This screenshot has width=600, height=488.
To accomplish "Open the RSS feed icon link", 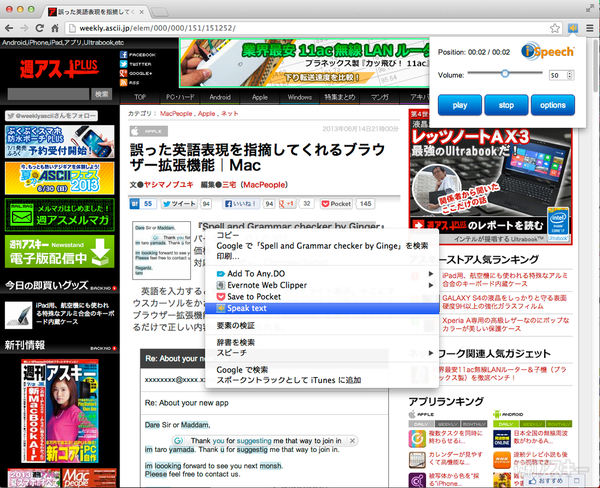I will (x=124, y=82).
